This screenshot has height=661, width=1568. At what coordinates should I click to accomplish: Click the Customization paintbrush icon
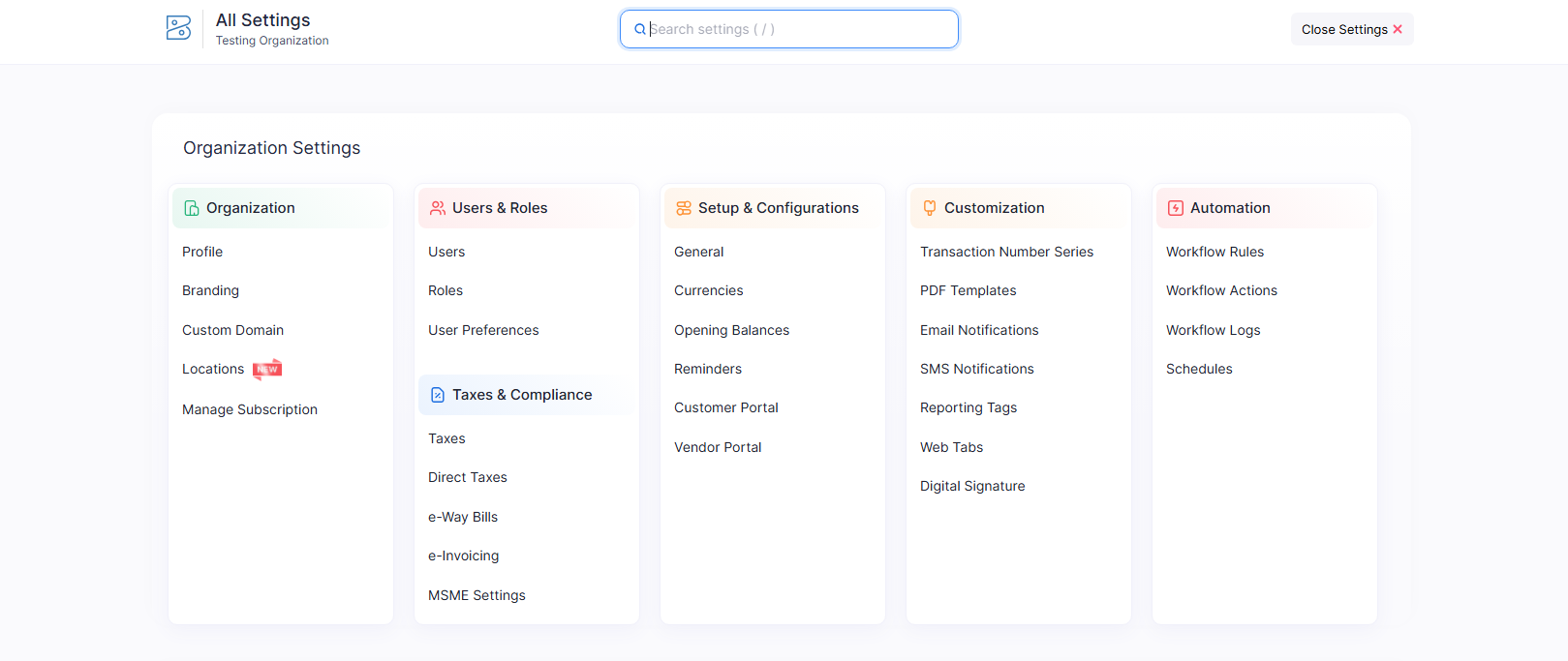(x=930, y=208)
